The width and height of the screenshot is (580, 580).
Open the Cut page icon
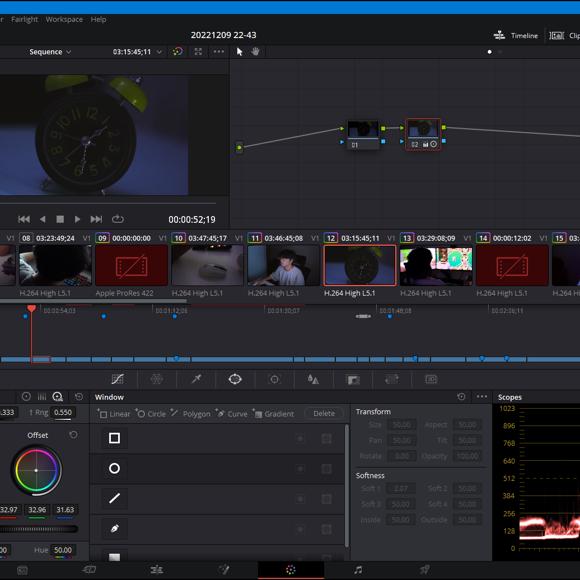point(90,570)
